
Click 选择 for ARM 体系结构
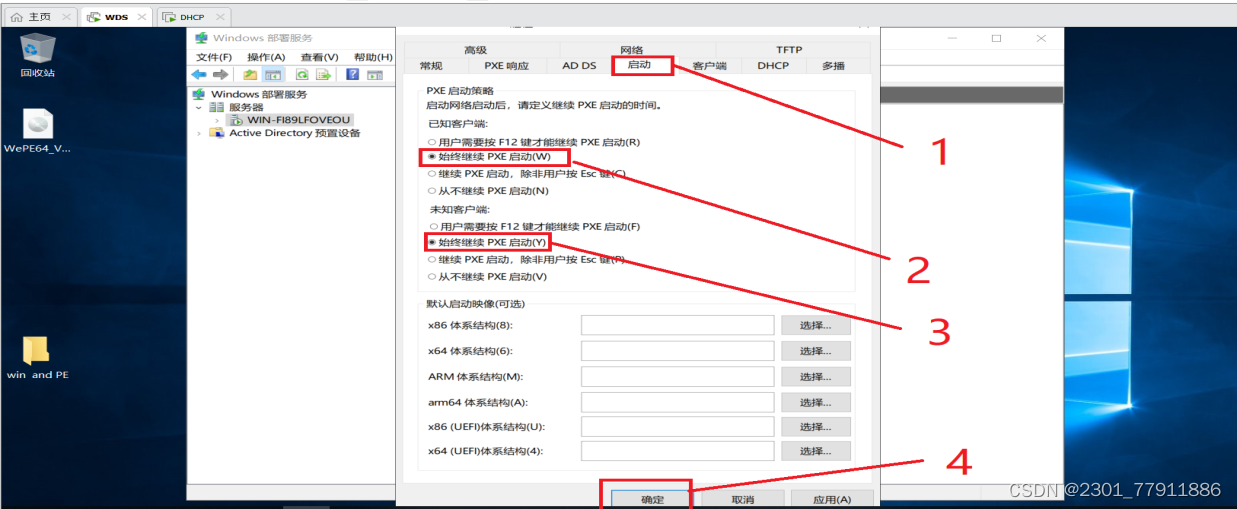[816, 377]
